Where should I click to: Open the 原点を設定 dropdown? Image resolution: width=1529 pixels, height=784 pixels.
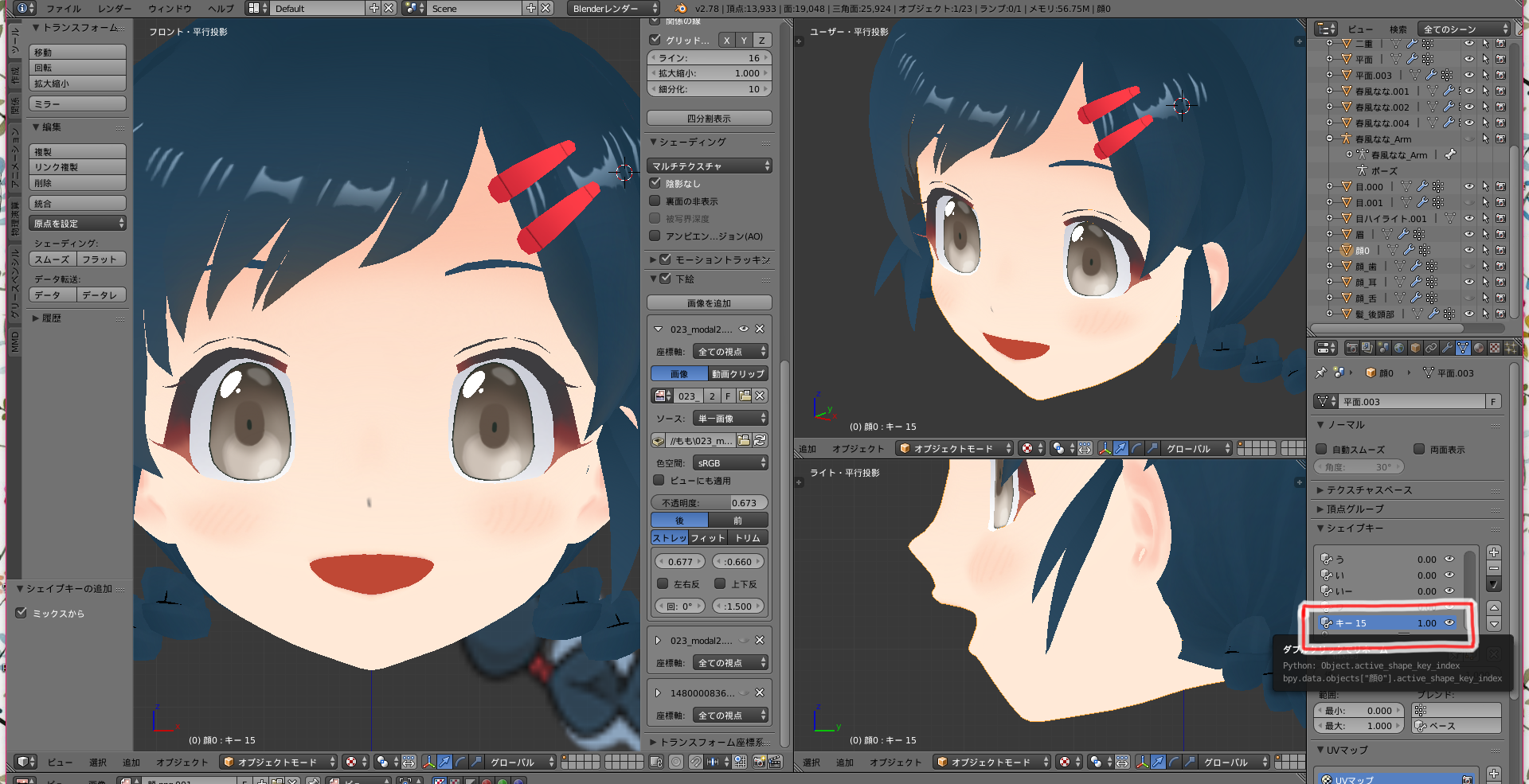[x=77, y=223]
